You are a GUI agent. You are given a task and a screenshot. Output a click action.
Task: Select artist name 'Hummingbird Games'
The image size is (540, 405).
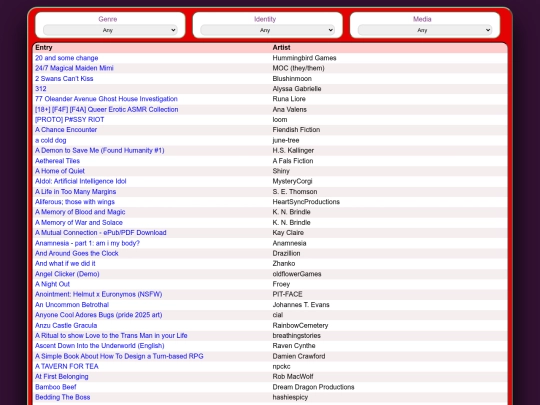tap(304, 58)
